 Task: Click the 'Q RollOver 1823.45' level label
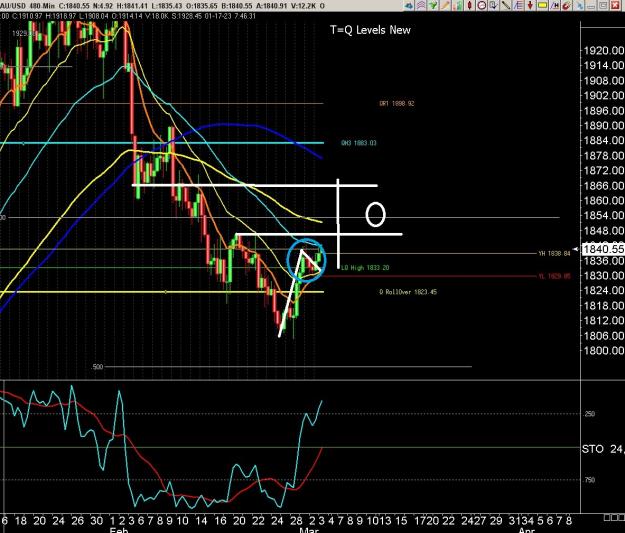coord(408,292)
